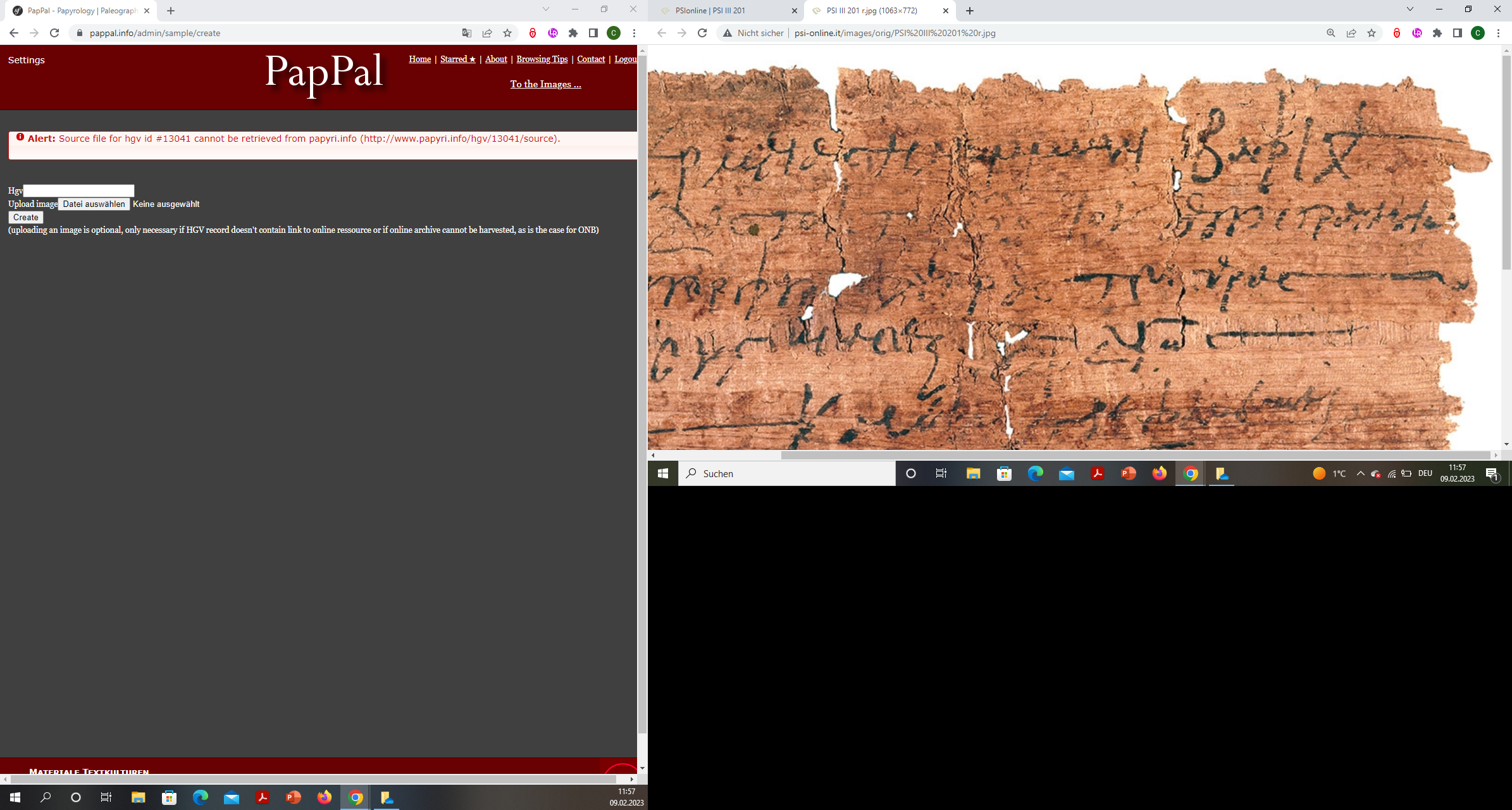Open Adobe Acrobat in the bottom taskbar
This screenshot has width=1512, height=810.
tap(263, 797)
